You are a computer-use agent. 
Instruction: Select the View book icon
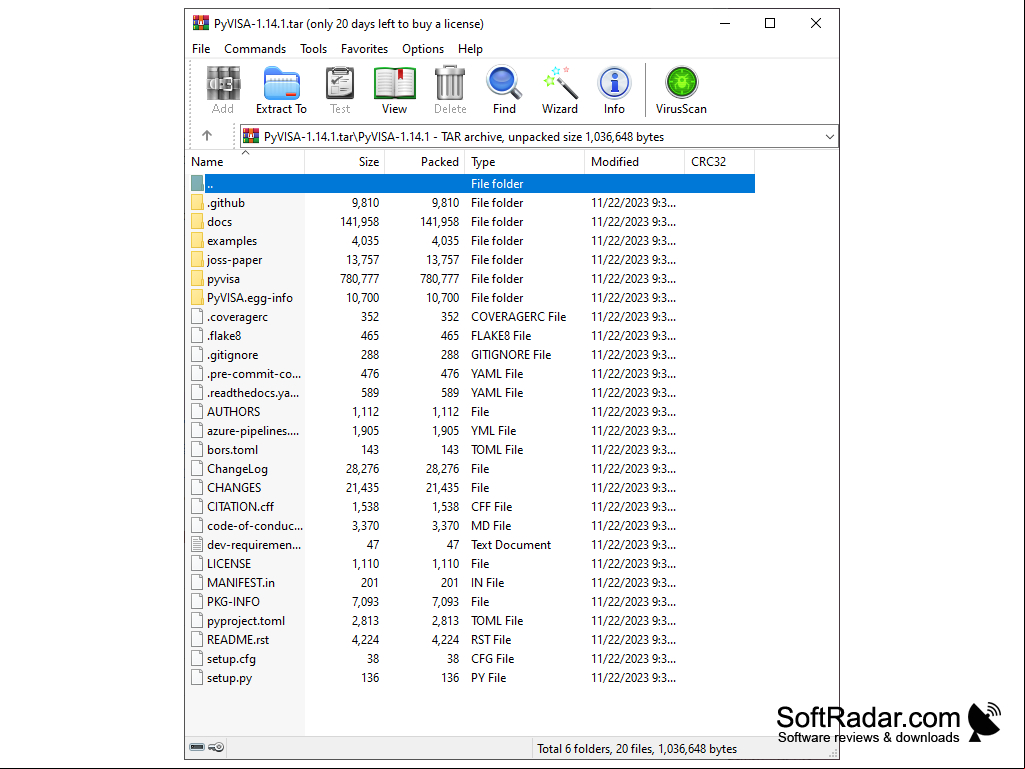coord(394,83)
